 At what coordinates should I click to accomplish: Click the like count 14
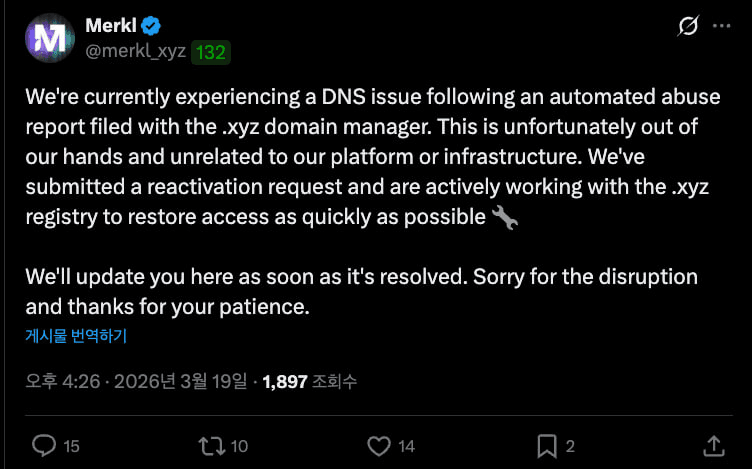(406, 446)
